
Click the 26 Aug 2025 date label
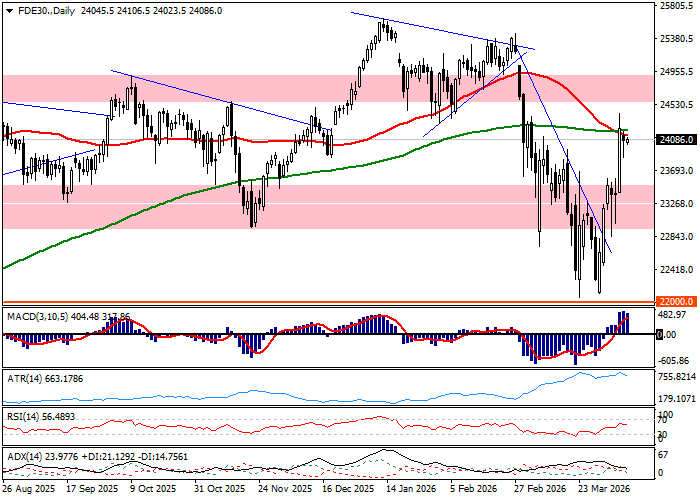click(28, 491)
